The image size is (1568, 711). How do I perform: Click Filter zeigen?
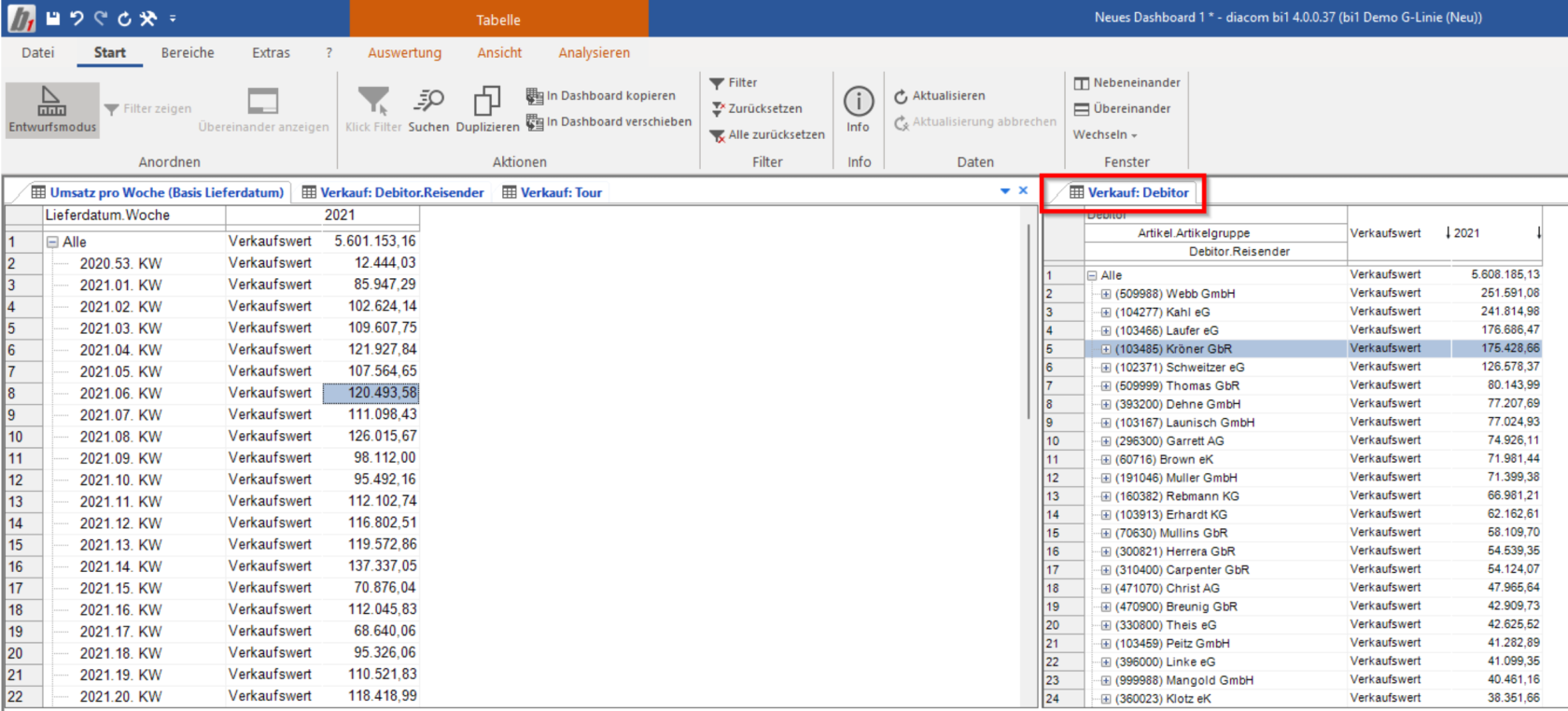[x=147, y=109]
